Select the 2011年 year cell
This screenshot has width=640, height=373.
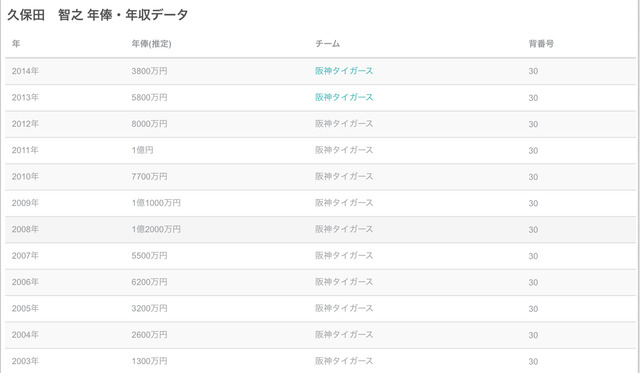click(25, 150)
